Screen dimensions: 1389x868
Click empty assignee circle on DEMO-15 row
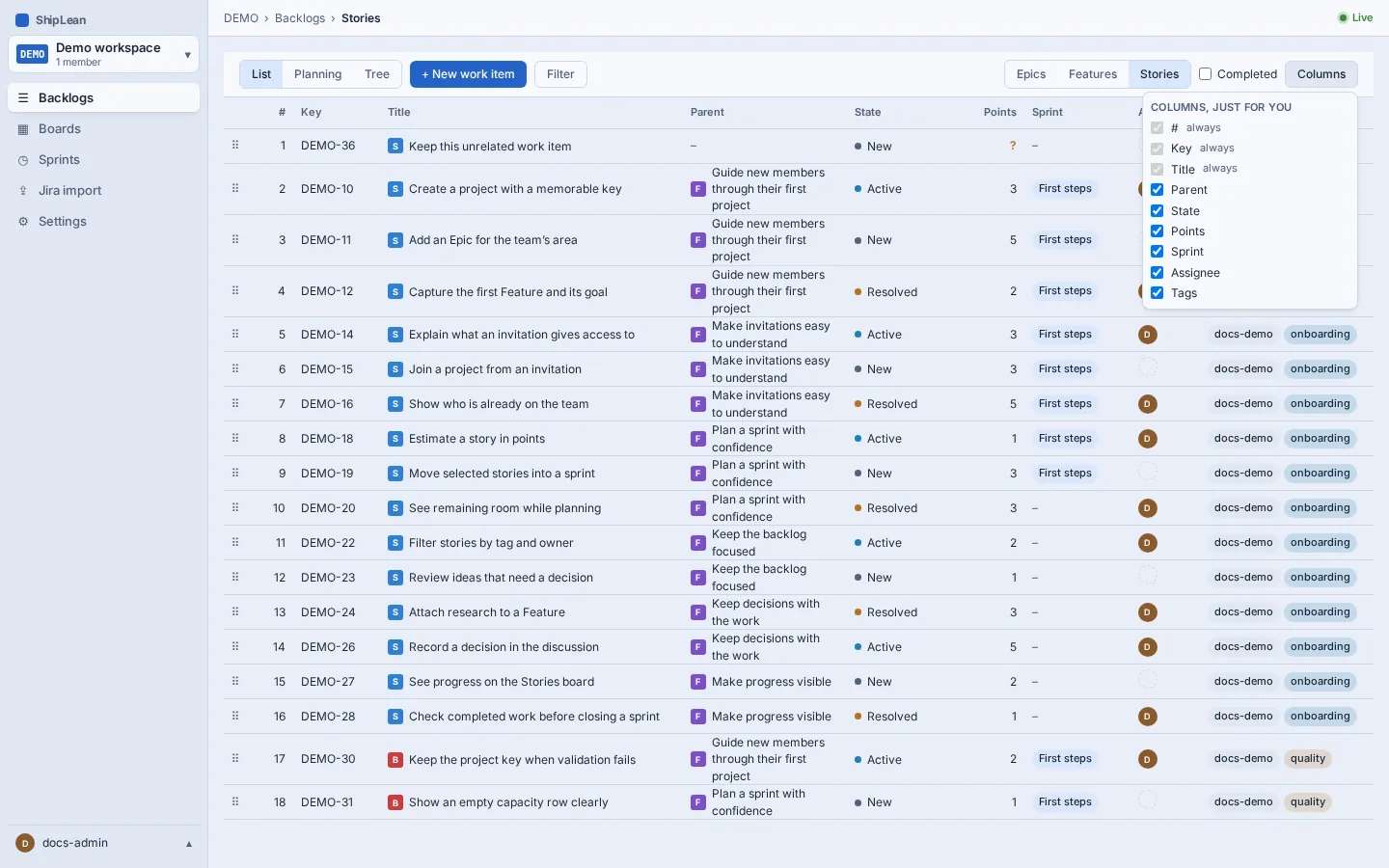tap(1148, 367)
